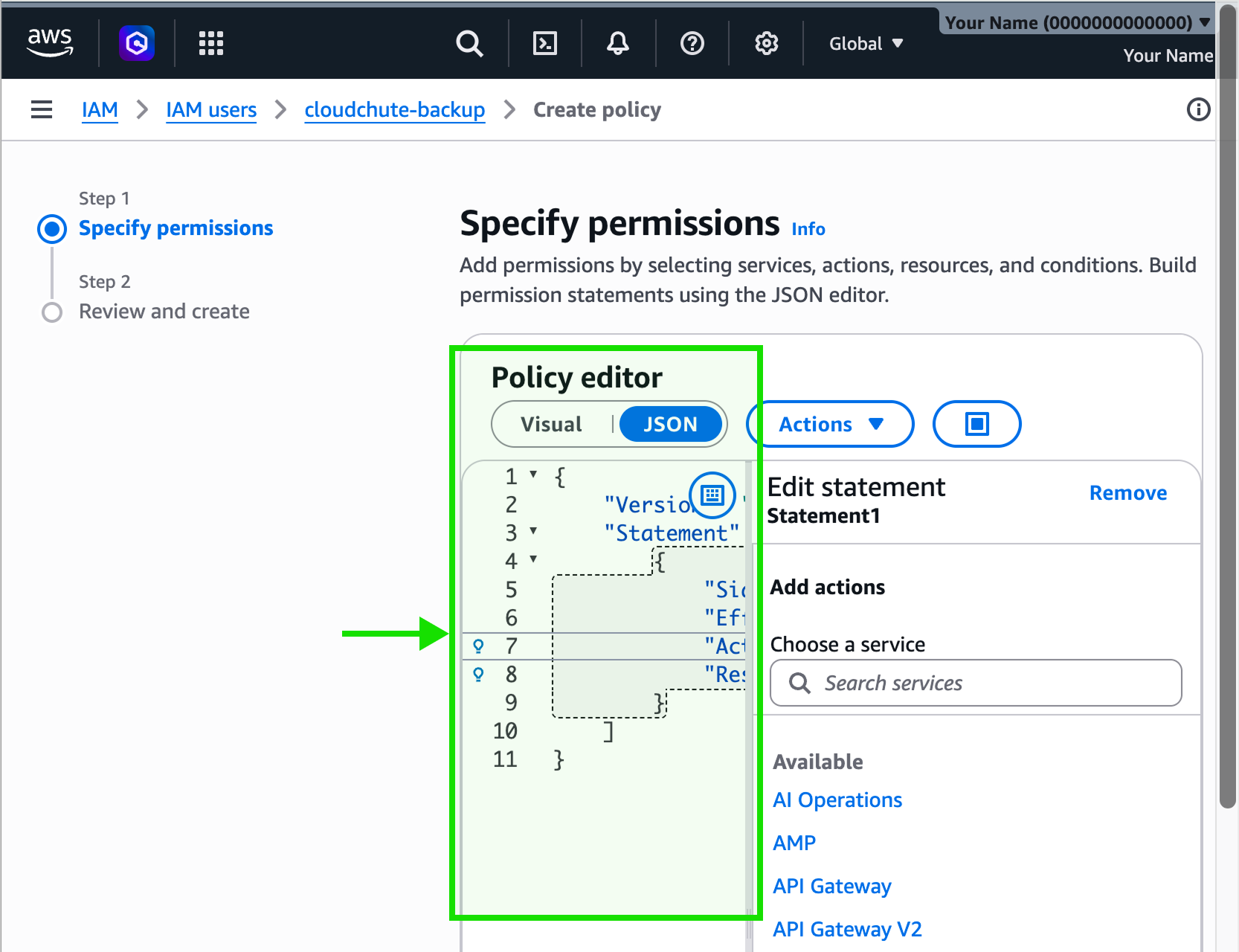Open the Info link beside Specify permissions

click(x=808, y=229)
